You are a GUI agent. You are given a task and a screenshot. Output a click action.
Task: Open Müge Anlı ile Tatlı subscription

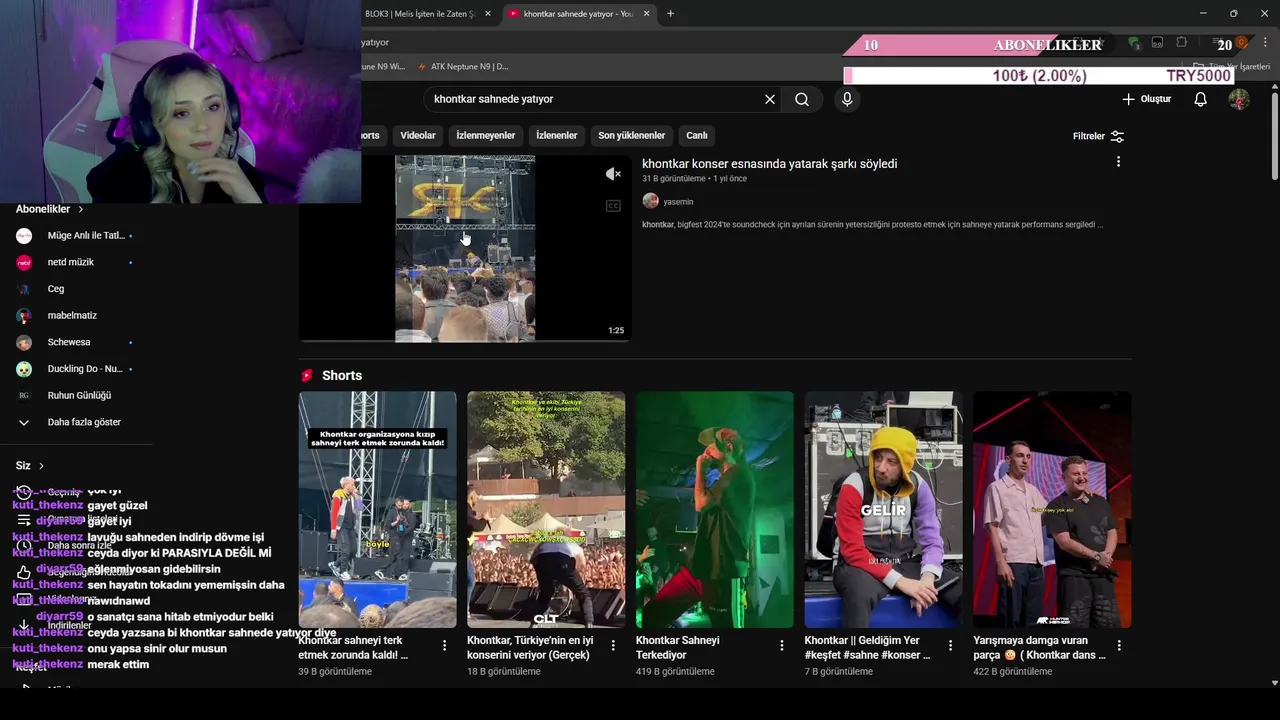click(x=76, y=236)
